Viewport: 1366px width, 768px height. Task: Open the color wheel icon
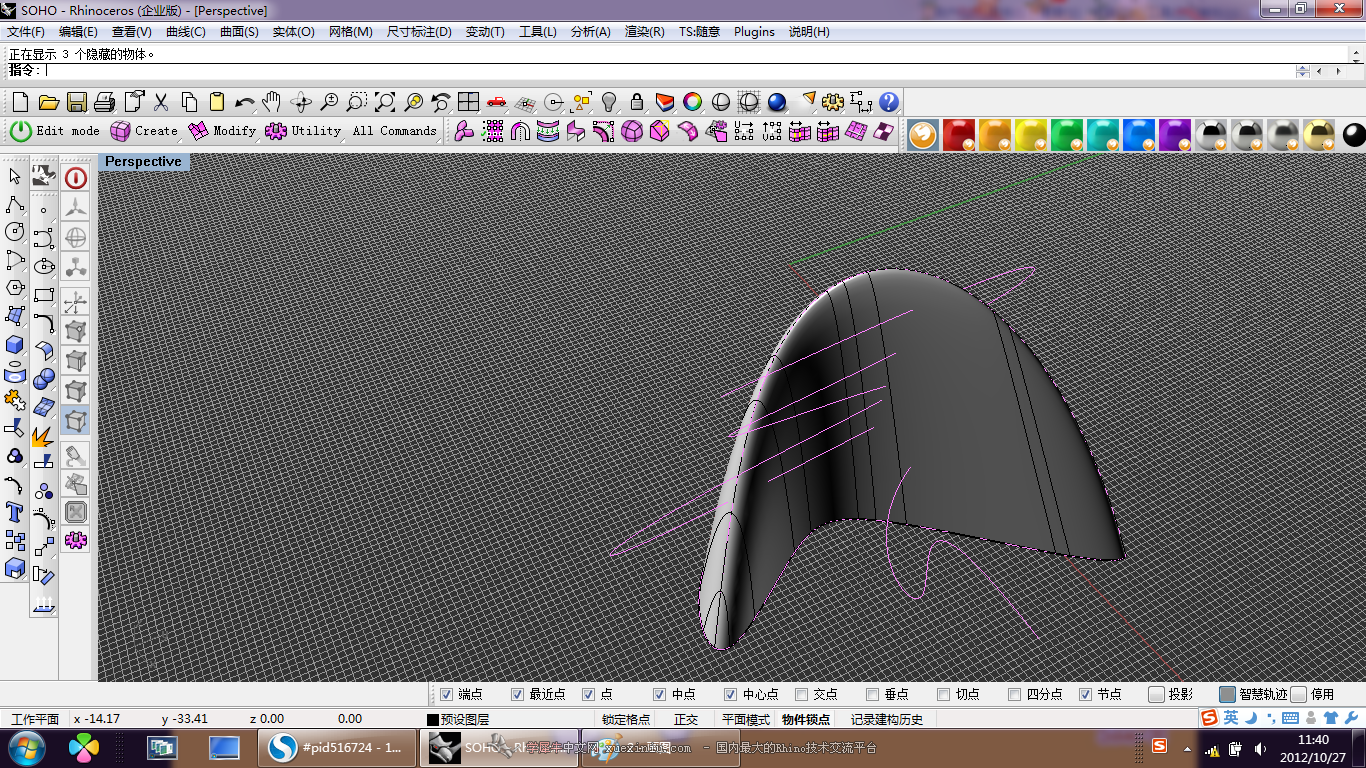pos(692,102)
